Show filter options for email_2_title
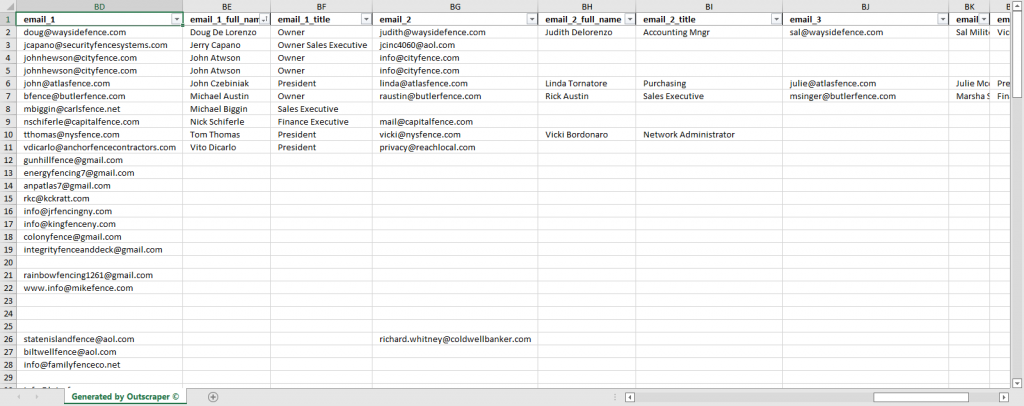 click(x=775, y=20)
